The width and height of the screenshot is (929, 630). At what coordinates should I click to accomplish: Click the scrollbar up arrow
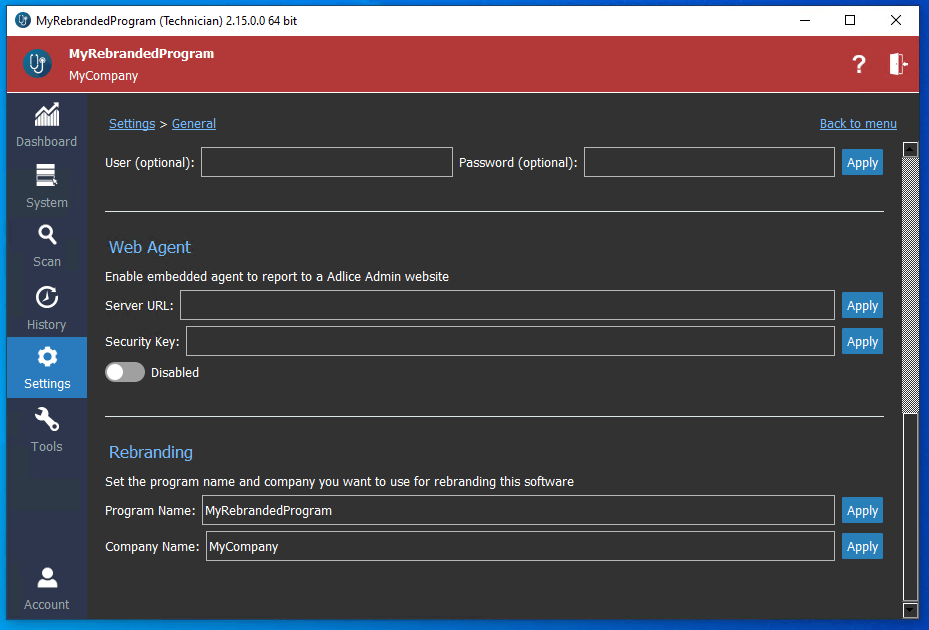tap(910, 150)
